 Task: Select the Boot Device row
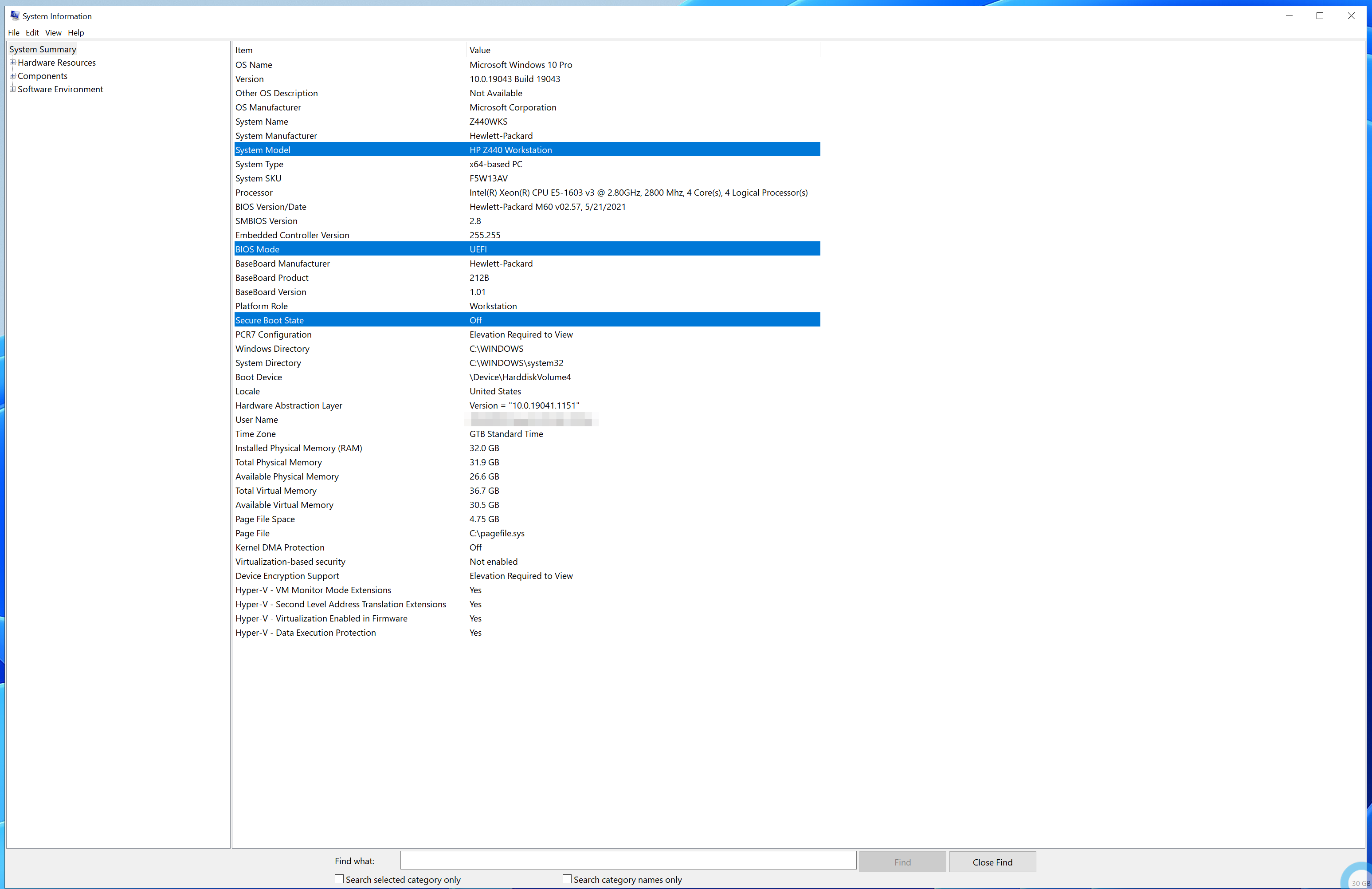[527, 377]
